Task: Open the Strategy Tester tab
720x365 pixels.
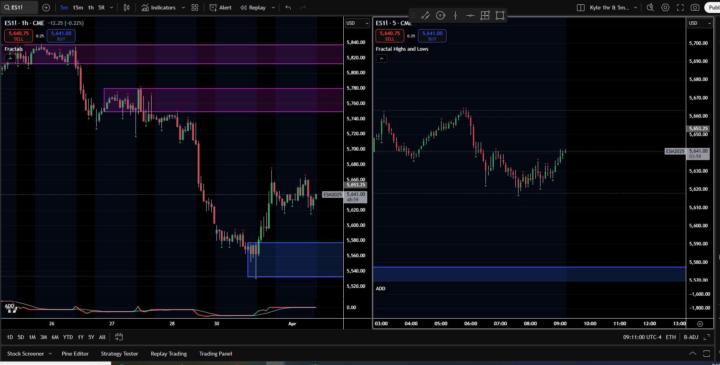Action: click(x=119, y=354)
